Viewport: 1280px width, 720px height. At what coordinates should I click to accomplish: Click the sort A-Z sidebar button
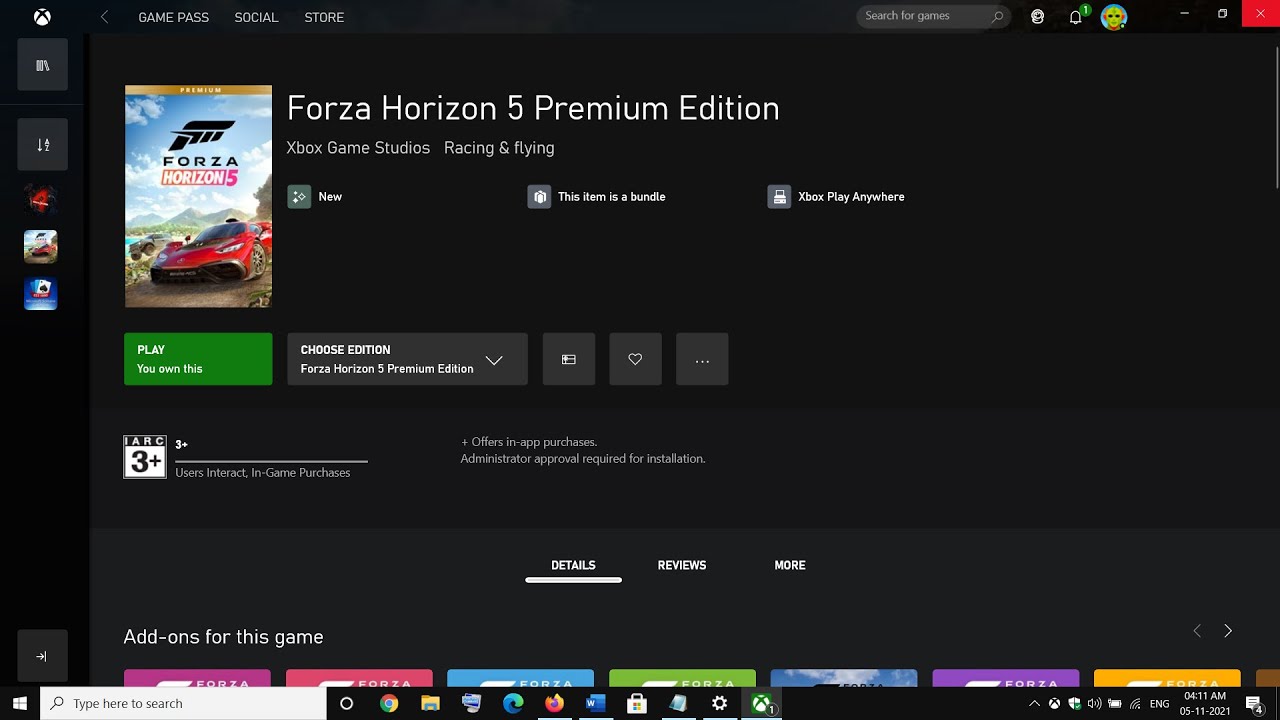point(42,144)
